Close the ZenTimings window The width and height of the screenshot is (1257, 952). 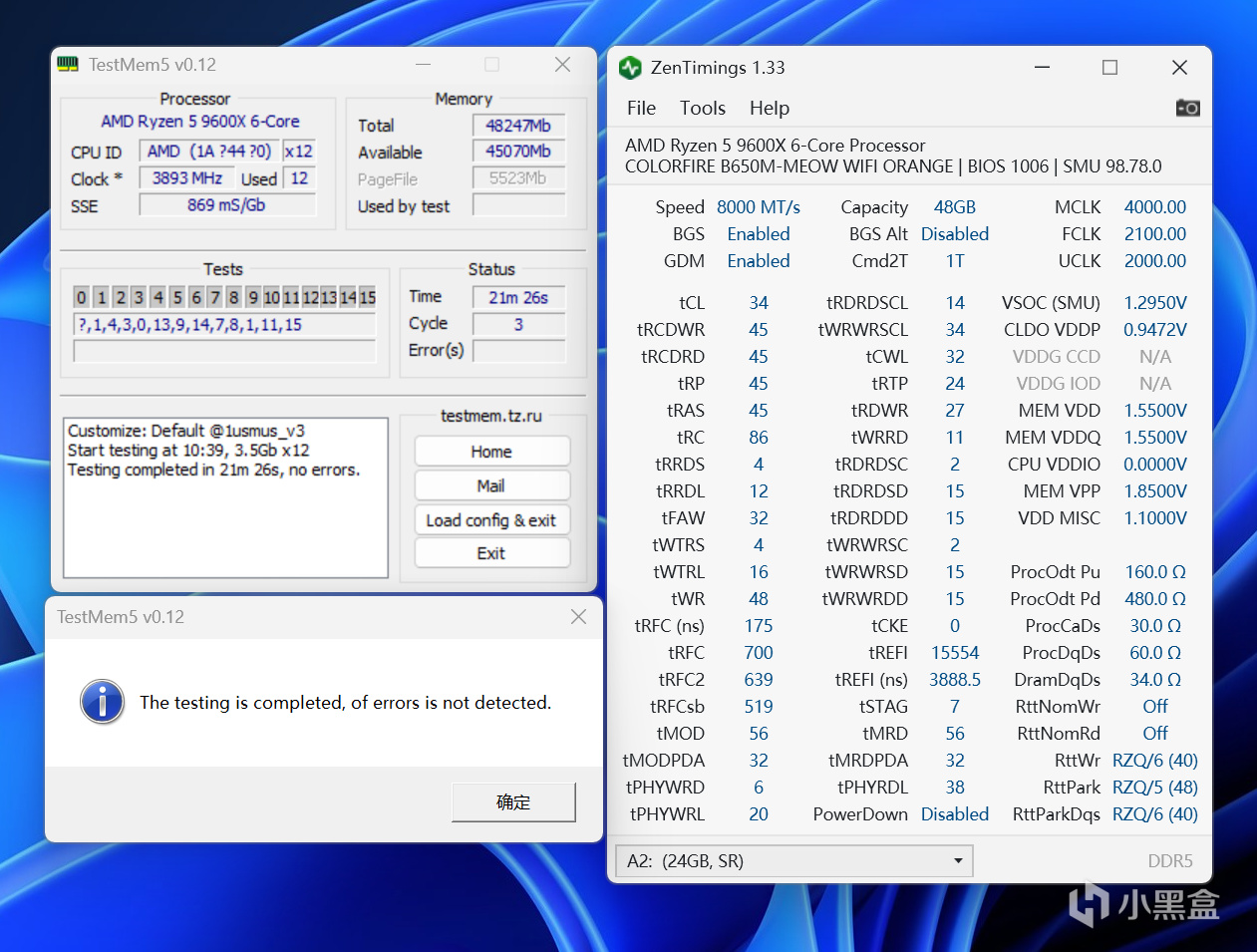[x=1179, y=68]
